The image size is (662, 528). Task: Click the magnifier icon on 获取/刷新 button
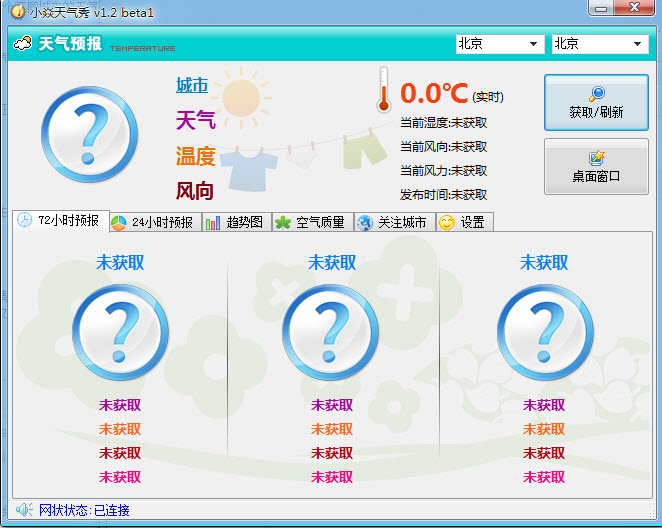(x=597, y=94)
